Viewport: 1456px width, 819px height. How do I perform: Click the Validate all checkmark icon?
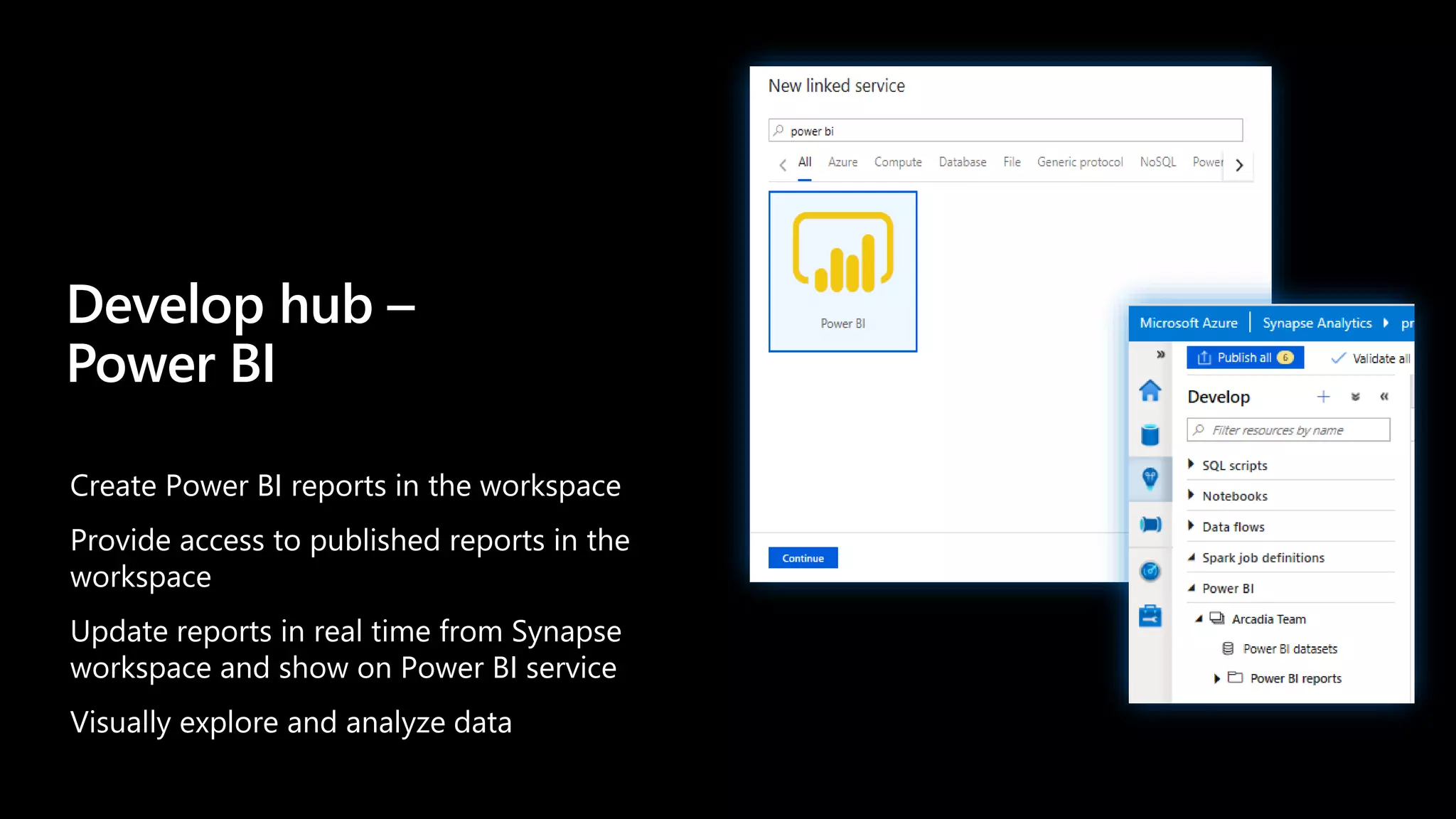1338,358
